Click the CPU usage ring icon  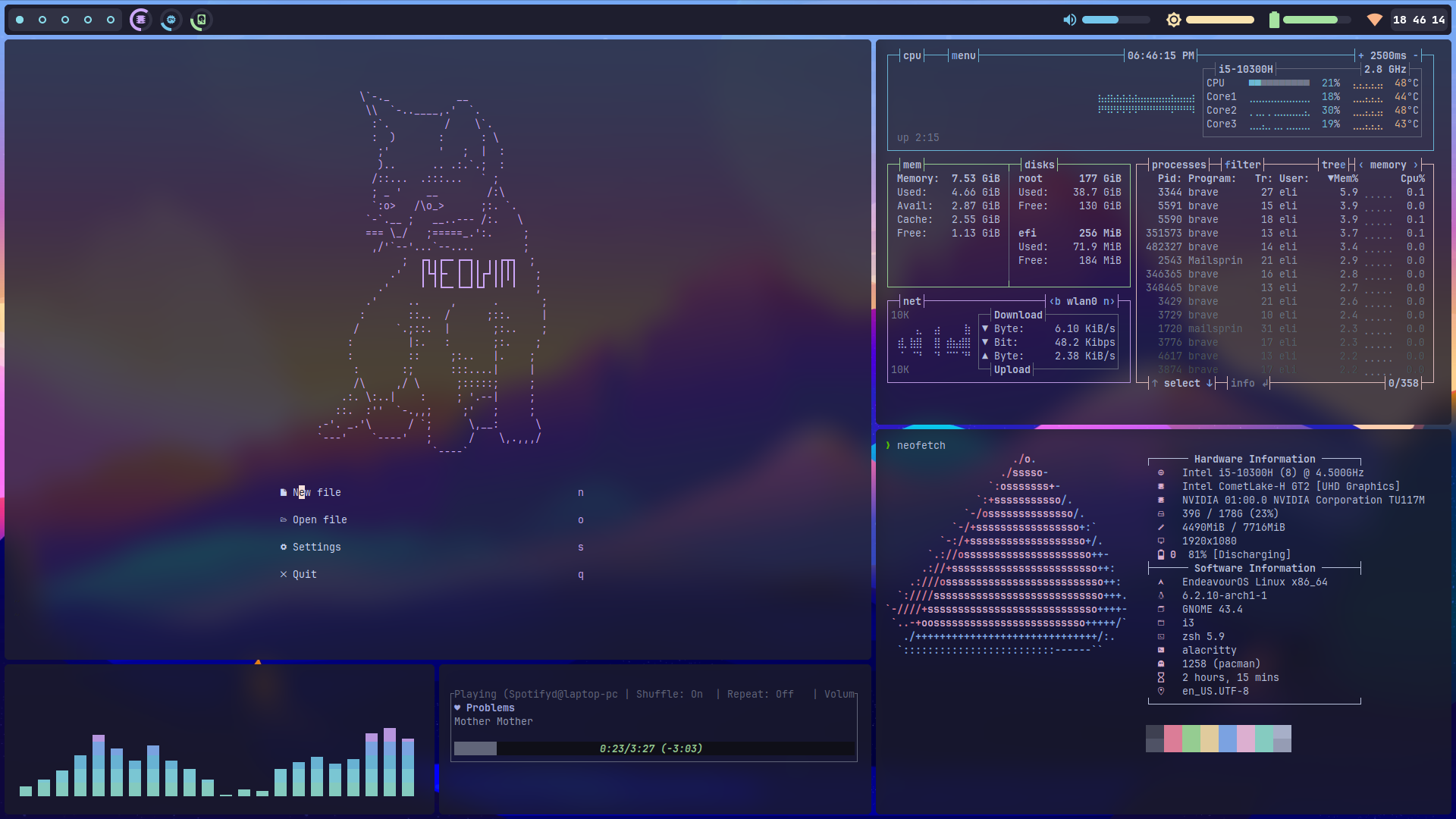171,20
